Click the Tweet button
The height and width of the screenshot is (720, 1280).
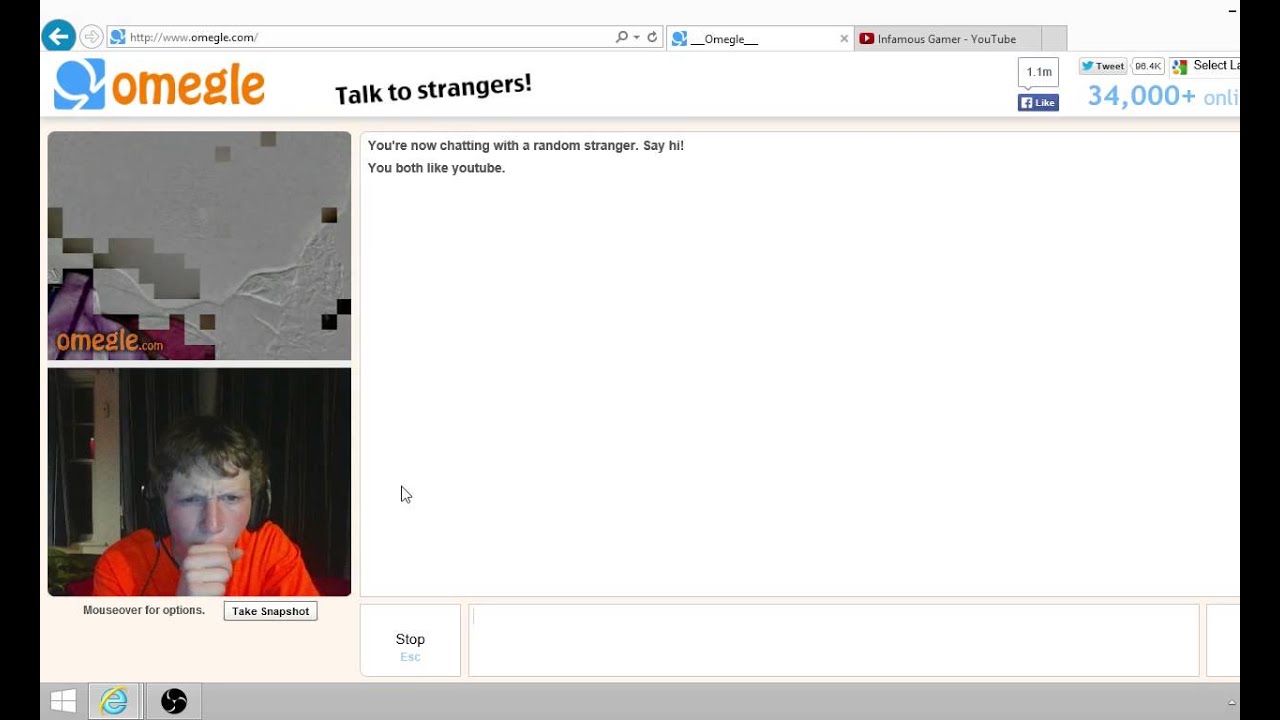(x=1103, y=66)
